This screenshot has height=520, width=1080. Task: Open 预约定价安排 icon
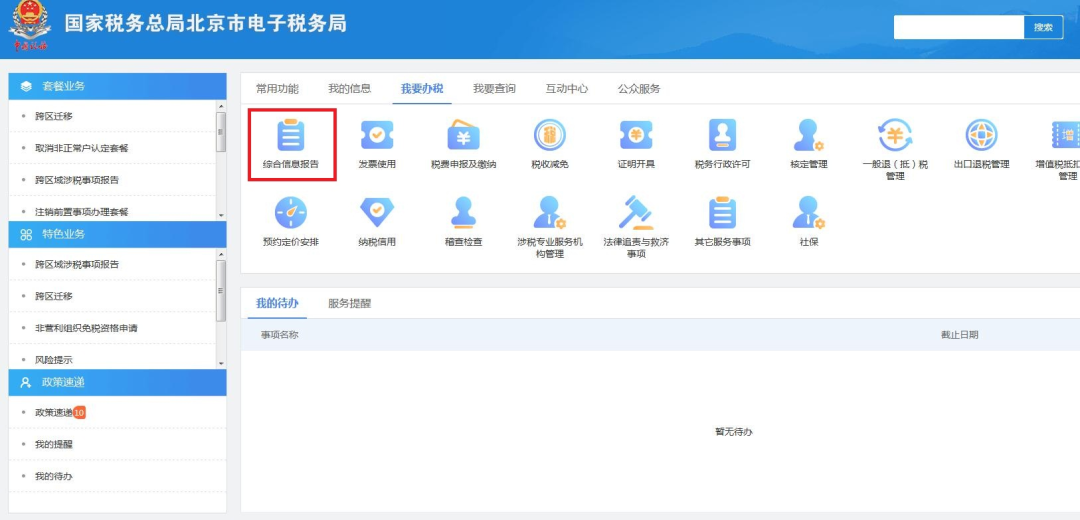(x=291, y=212)
